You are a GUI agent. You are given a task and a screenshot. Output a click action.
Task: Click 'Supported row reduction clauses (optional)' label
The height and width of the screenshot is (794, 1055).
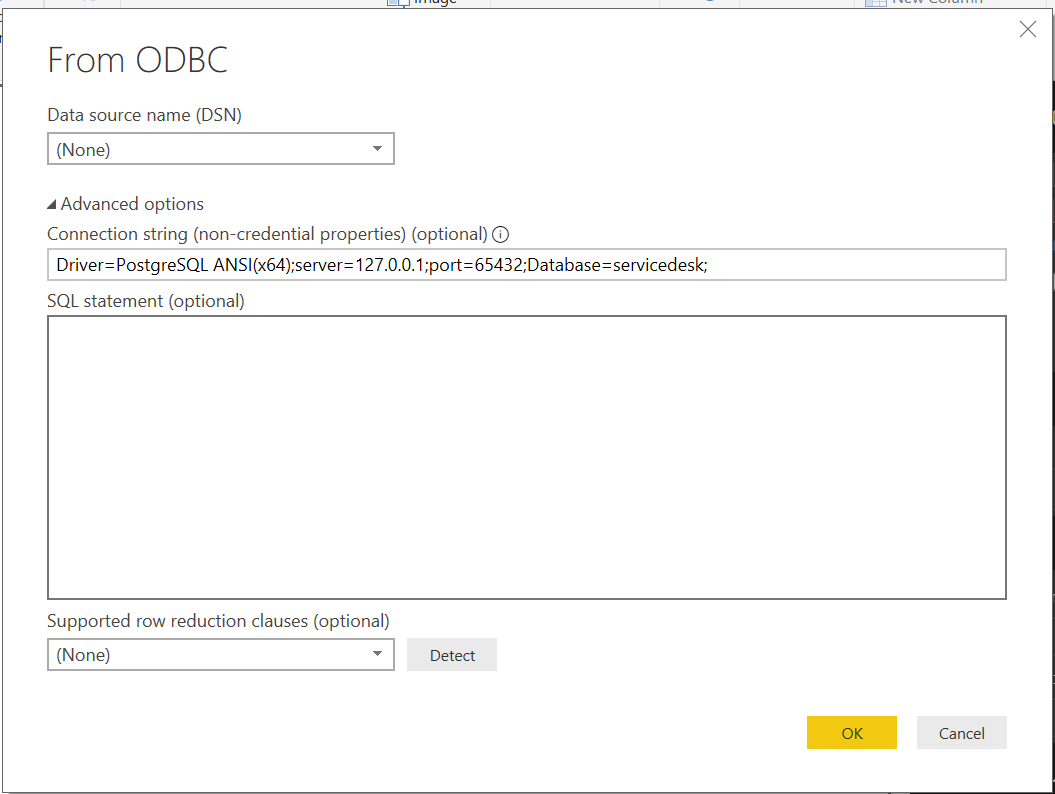click(219, 620)
